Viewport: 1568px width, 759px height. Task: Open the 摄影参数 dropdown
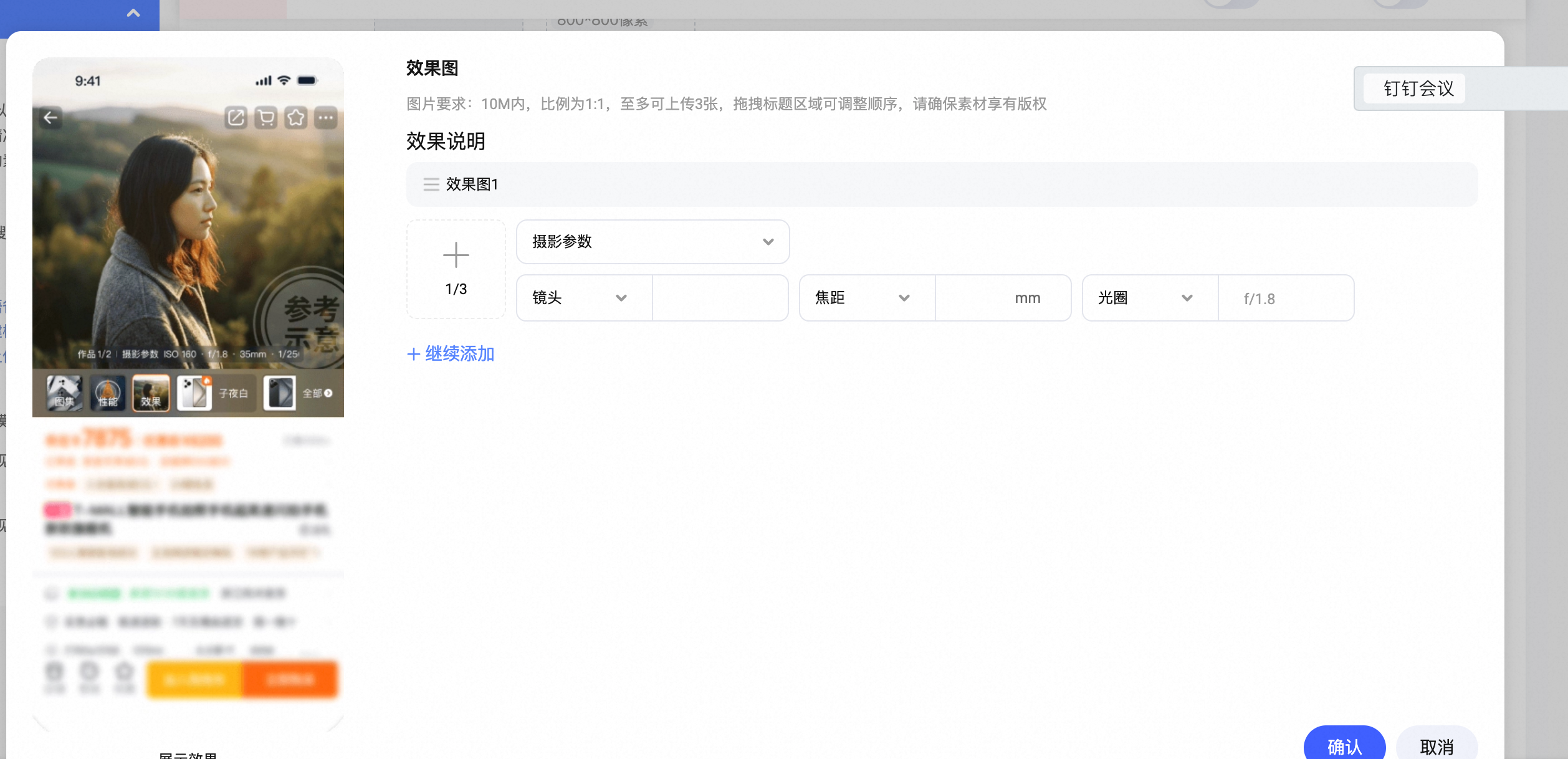tap(653, 242)
